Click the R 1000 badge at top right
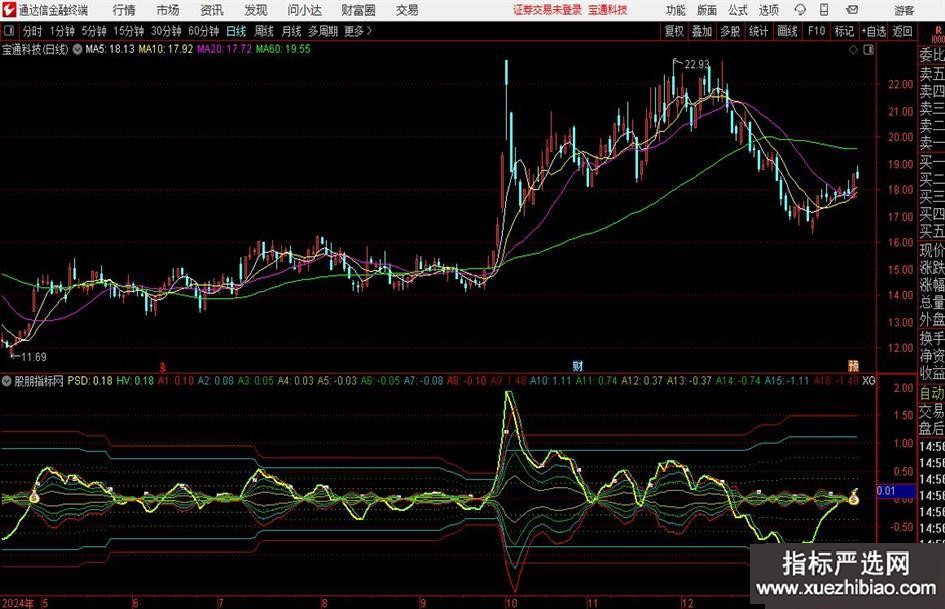Image resolution: width=945 pixels, height=609 pixels. pos(938,34)
